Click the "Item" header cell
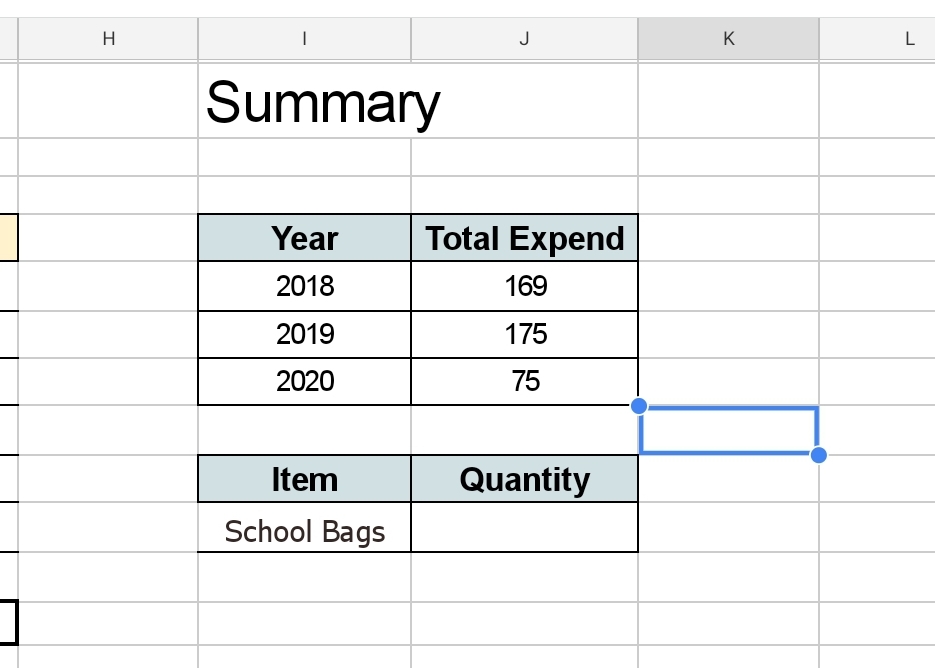 304,479
